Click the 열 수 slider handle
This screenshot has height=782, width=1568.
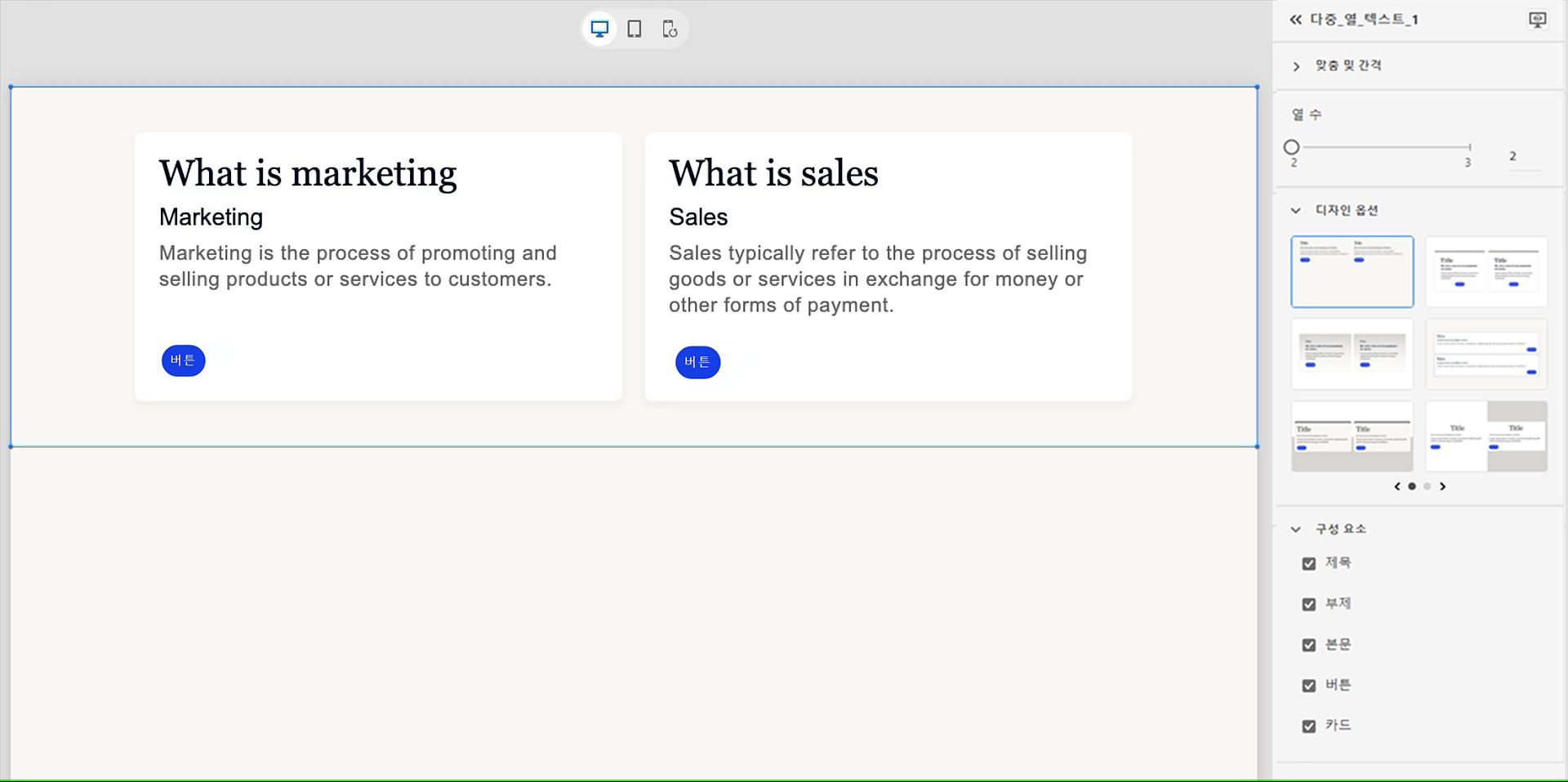(1291, 147)
